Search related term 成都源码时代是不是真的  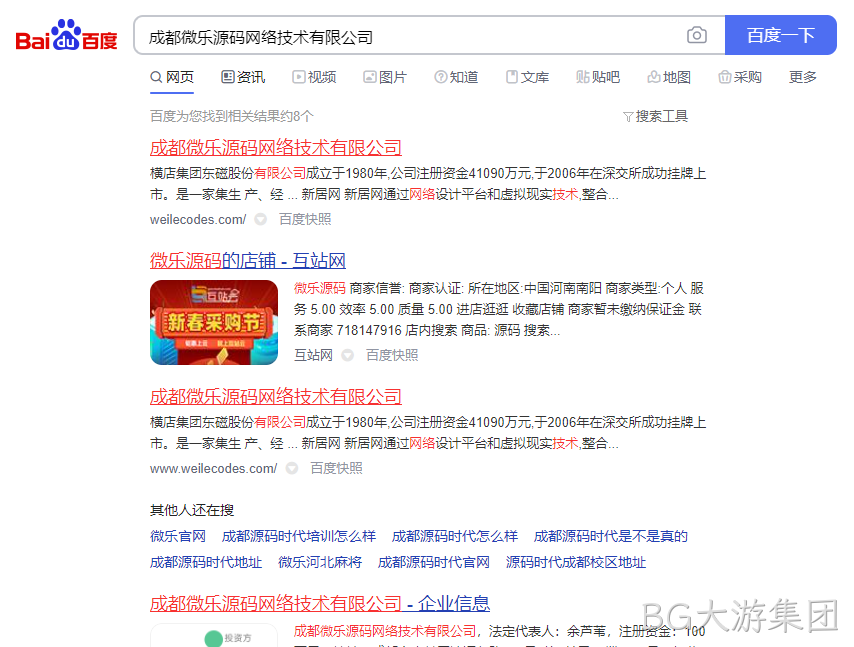[x=611, y=536]
